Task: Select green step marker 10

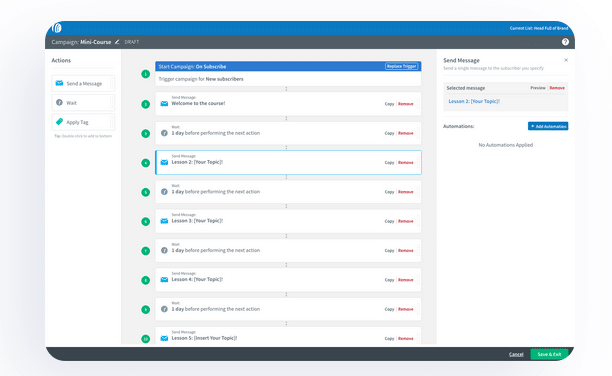Action: coord(146,339)
